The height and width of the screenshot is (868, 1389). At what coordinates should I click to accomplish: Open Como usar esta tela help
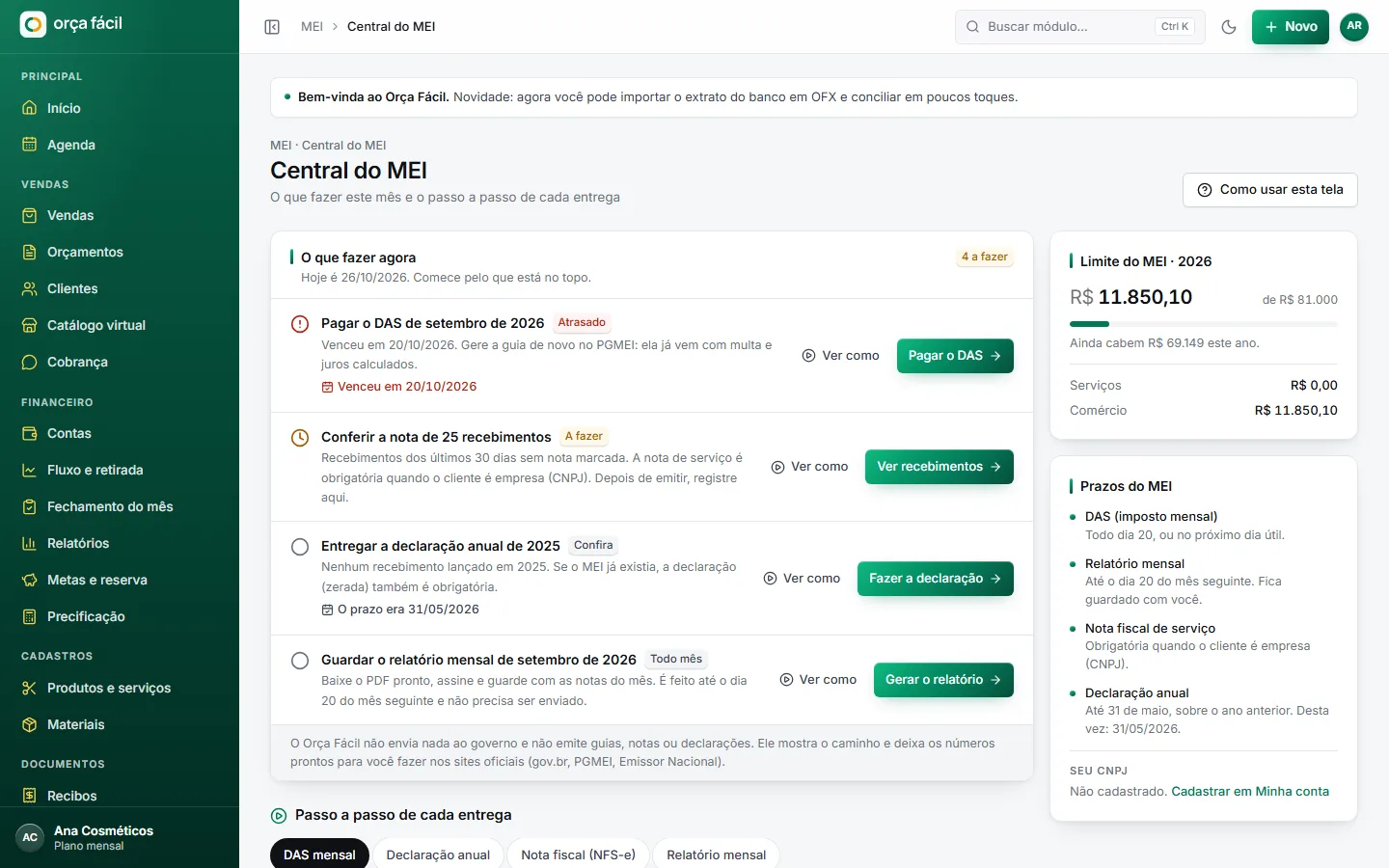[x=1270, y=190]
